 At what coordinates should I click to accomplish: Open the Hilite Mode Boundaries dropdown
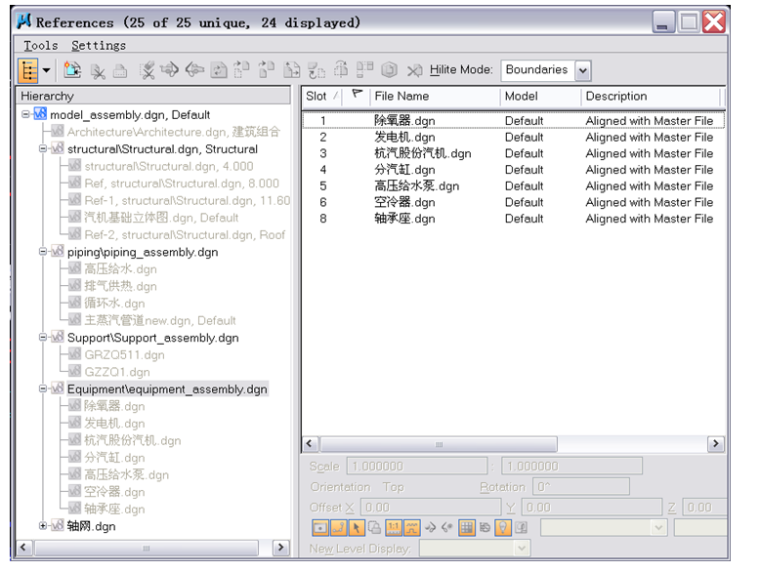click(x=583, y=71)
